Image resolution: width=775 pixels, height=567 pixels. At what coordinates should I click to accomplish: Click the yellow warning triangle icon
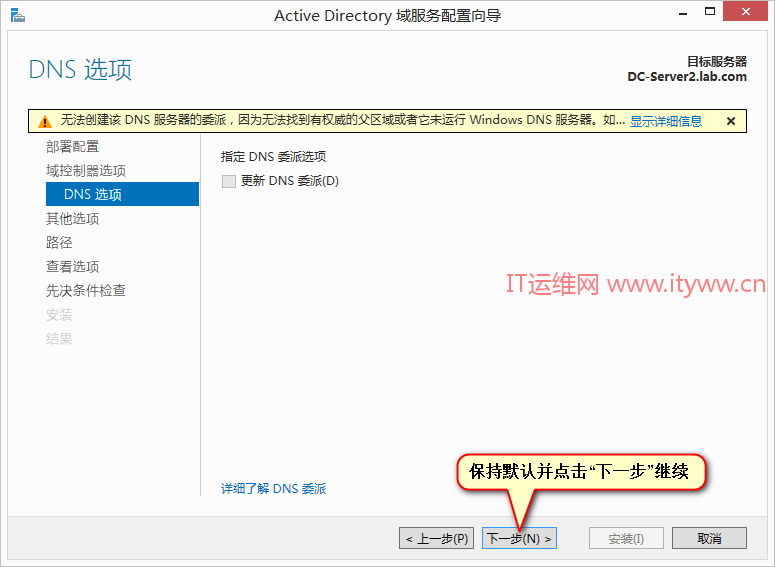45,121
